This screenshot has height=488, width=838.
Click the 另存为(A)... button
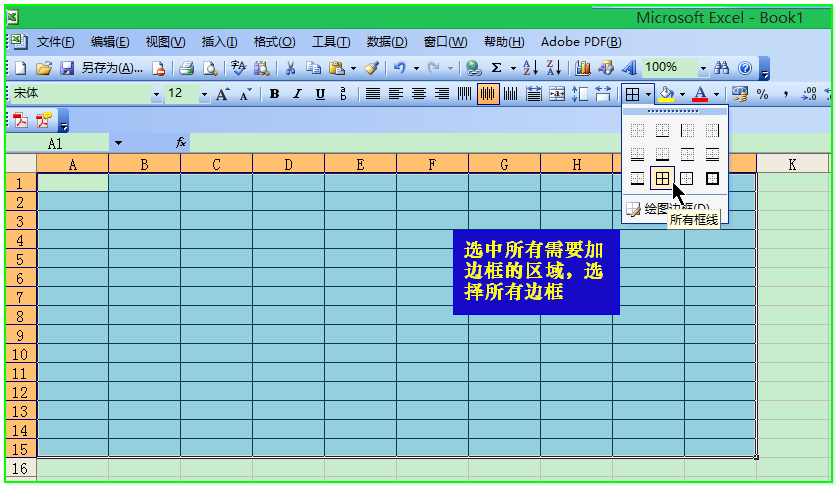pos(112,68)
